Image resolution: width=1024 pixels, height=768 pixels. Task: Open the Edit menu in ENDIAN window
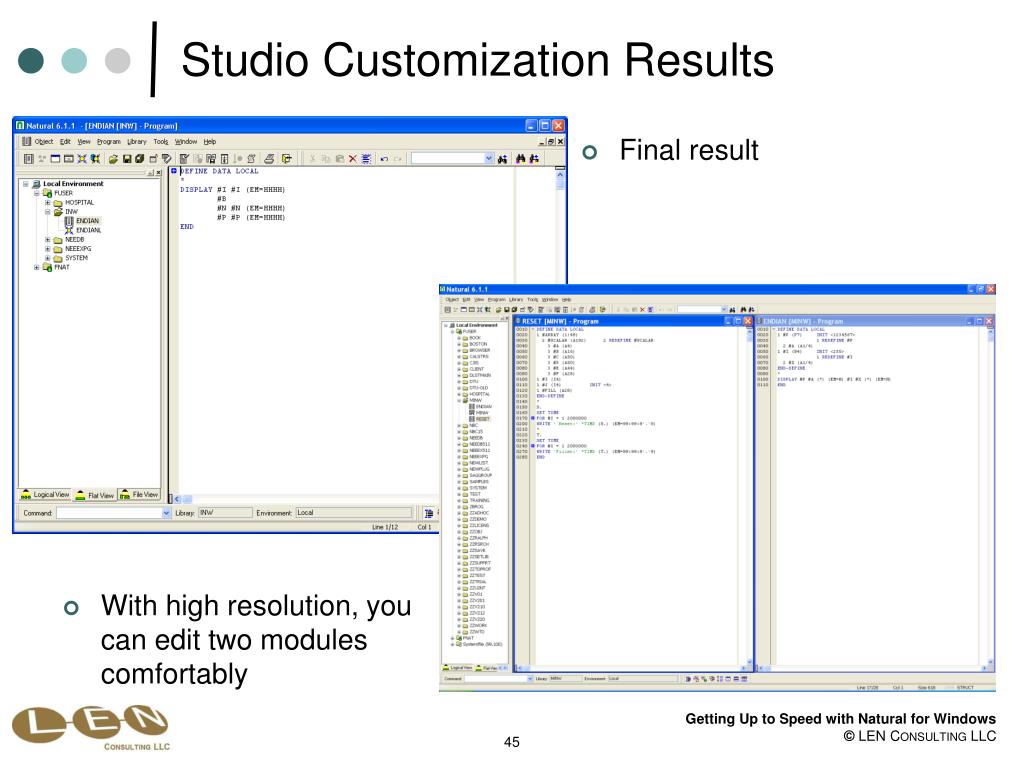click(65, 142)
